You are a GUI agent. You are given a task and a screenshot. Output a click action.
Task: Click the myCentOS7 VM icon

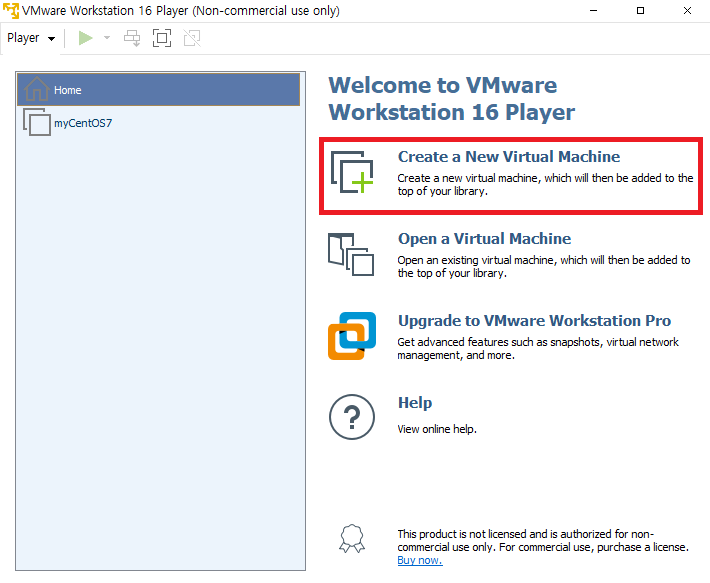click(37, 122)
